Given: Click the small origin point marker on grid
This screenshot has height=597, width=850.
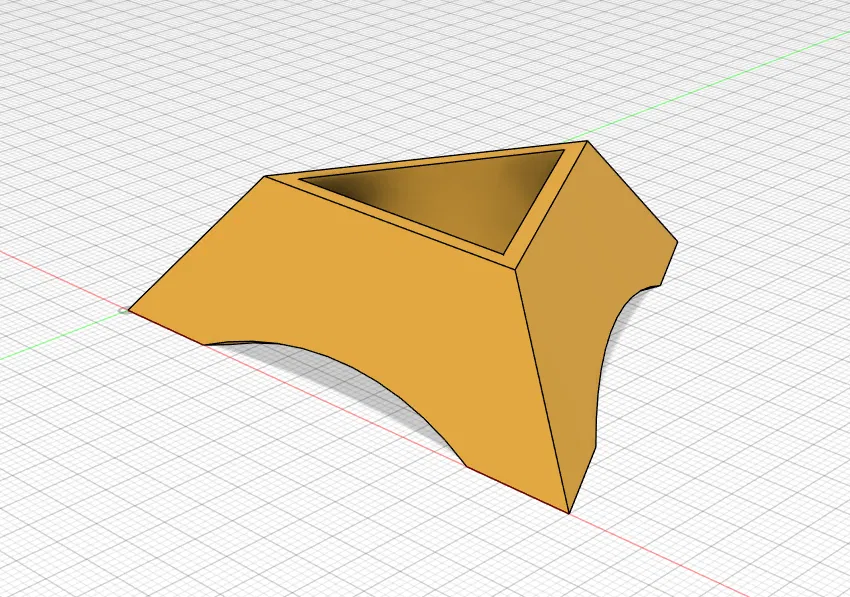Looking at the screenshot, I should point(124,311).
